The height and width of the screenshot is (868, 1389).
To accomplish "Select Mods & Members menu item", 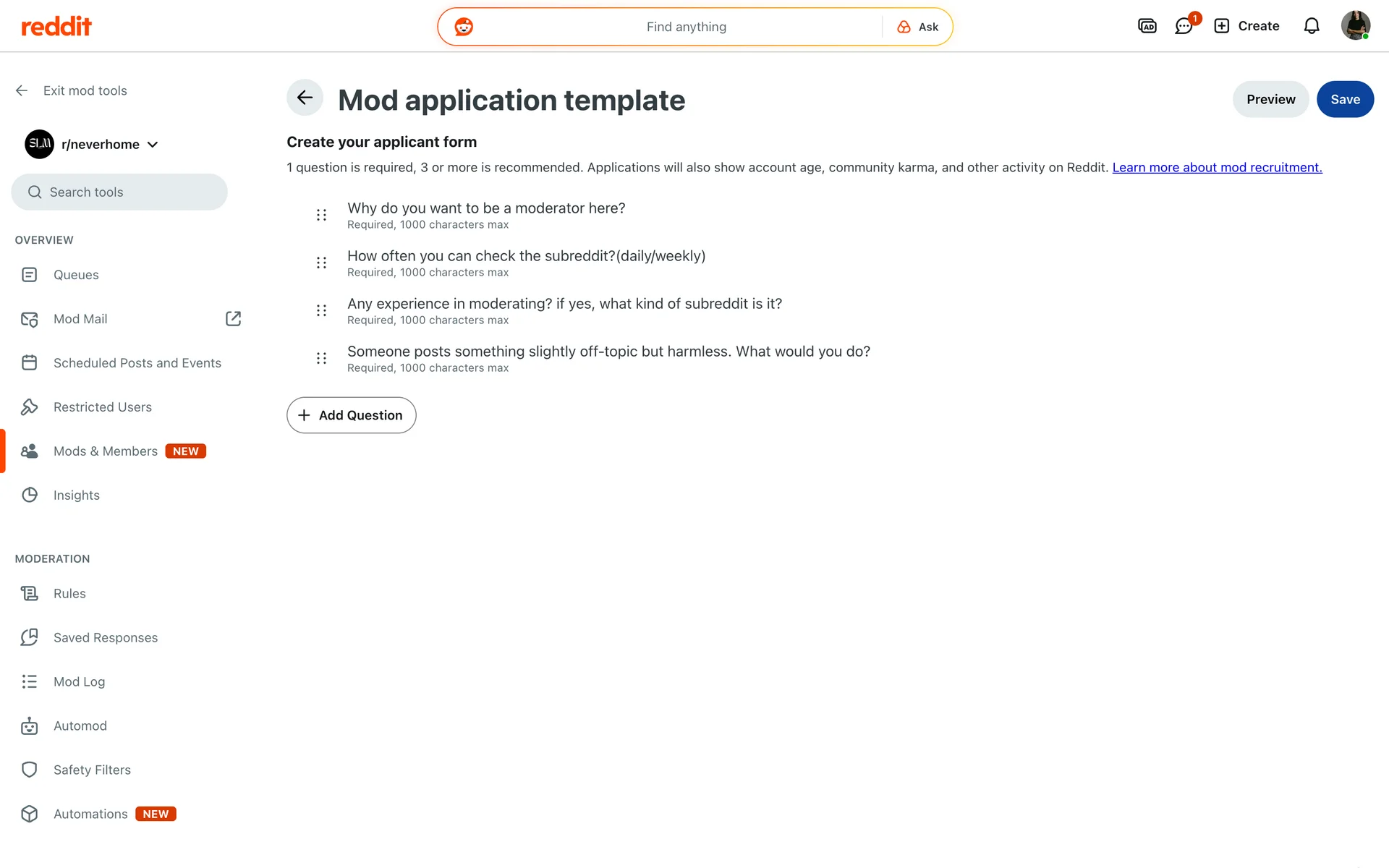I will (106, 451).
